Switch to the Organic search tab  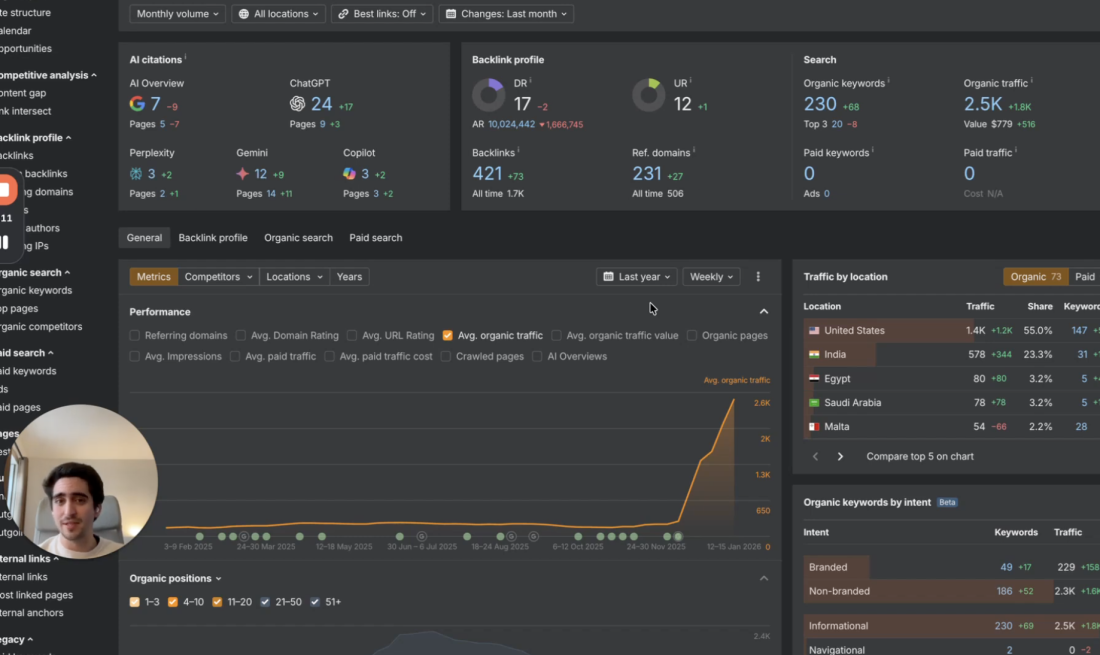point(298,238)
